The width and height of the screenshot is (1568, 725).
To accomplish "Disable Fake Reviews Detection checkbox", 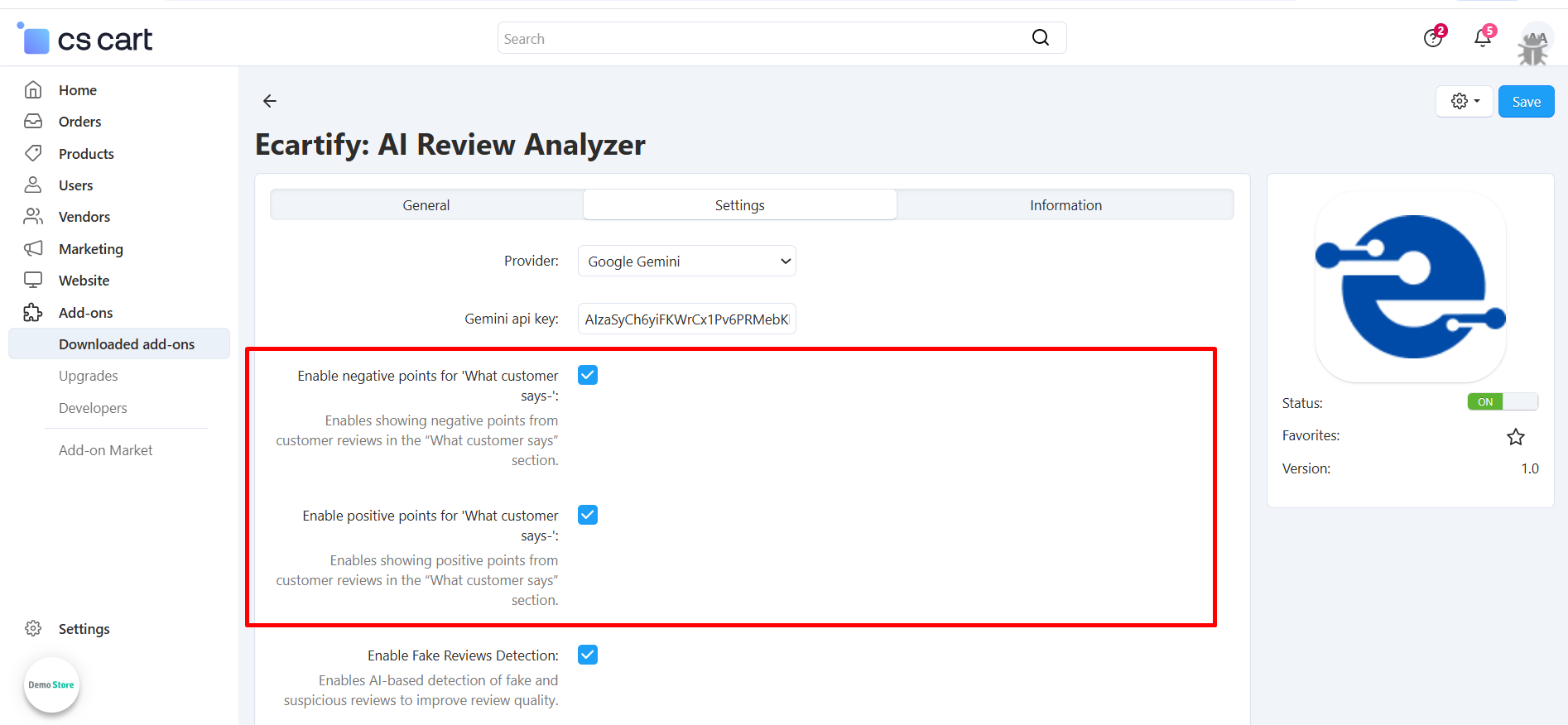I will click(588, 655).
